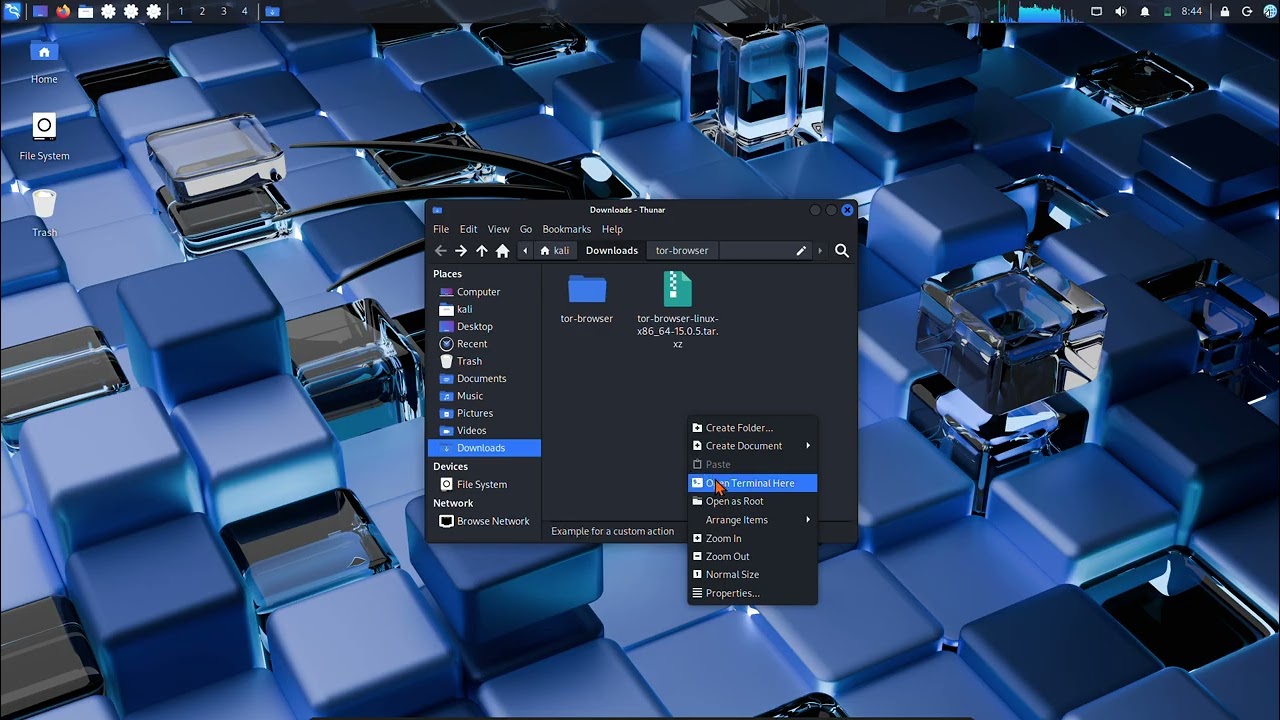Select the tor-browser tar.xz archive file

(677, 290)
